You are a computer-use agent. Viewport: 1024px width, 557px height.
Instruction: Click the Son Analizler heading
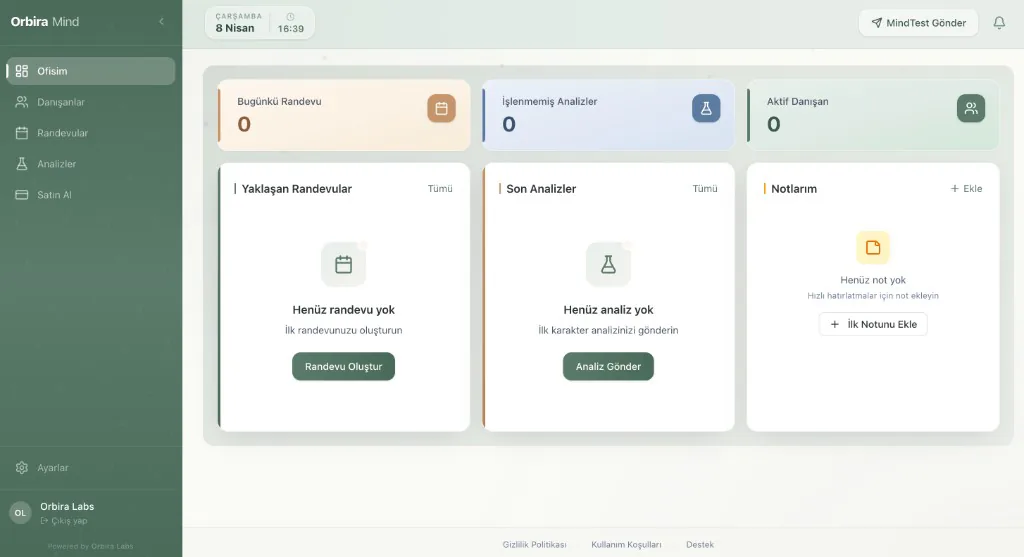(x=541, y=189)
